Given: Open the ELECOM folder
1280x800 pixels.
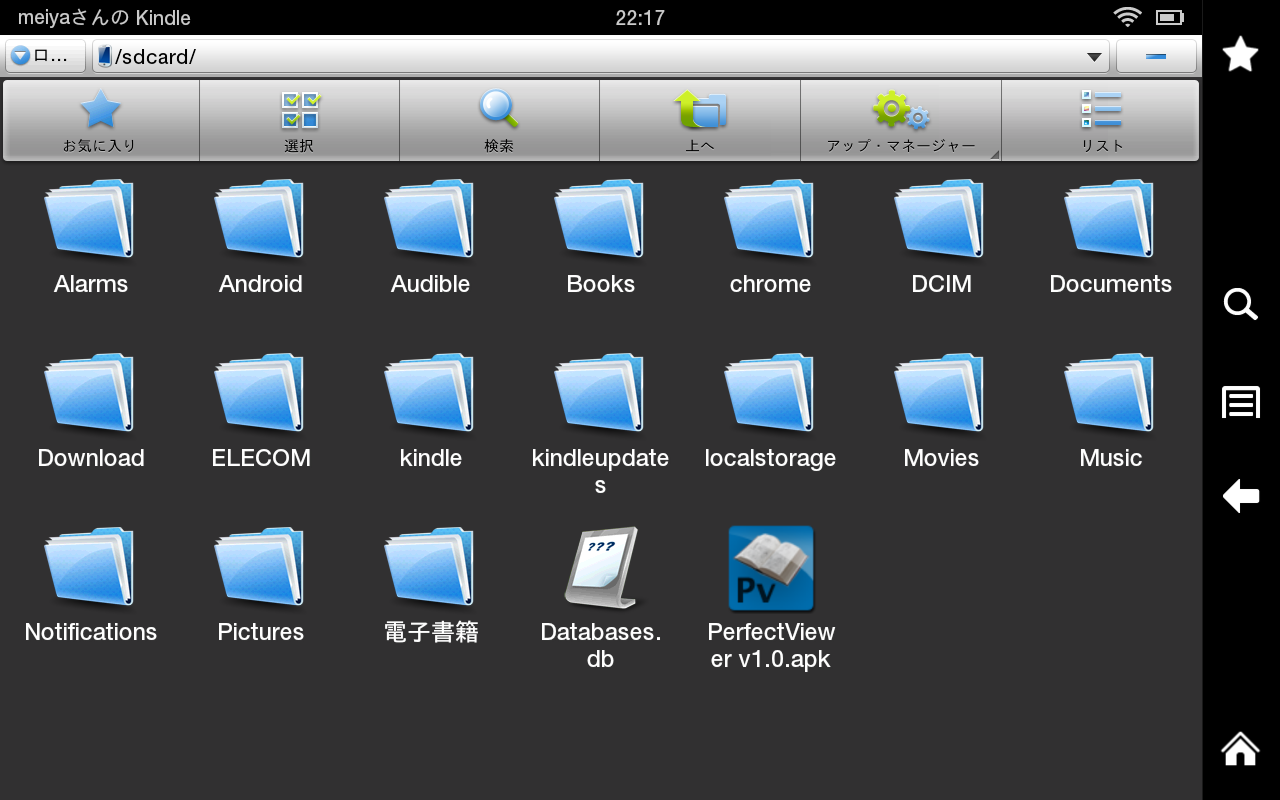Looking at the screenshot, I should [261, 411].
